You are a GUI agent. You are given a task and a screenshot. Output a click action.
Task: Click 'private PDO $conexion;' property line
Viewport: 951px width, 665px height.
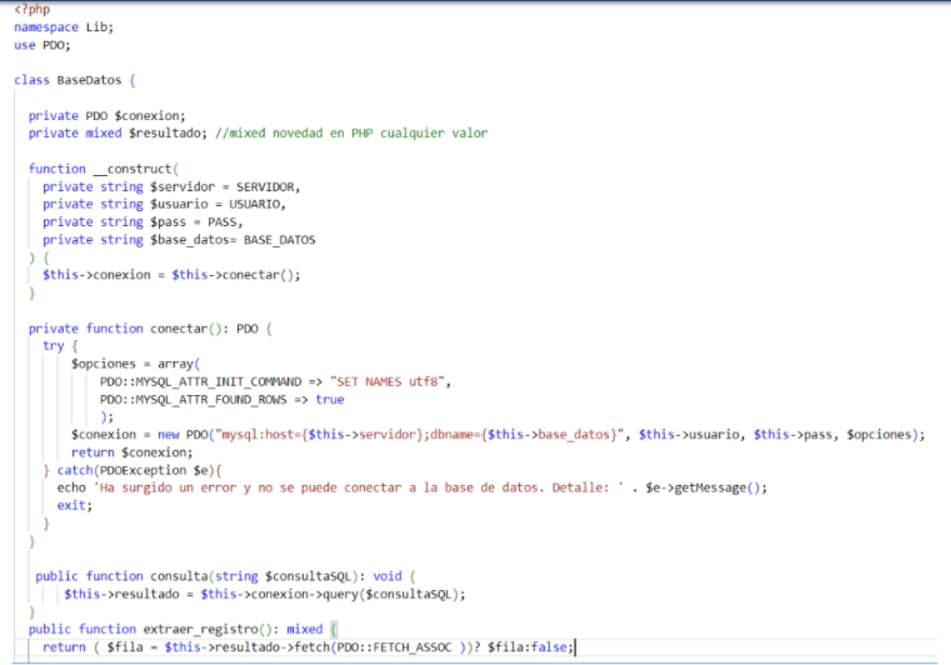click(107, 116)
